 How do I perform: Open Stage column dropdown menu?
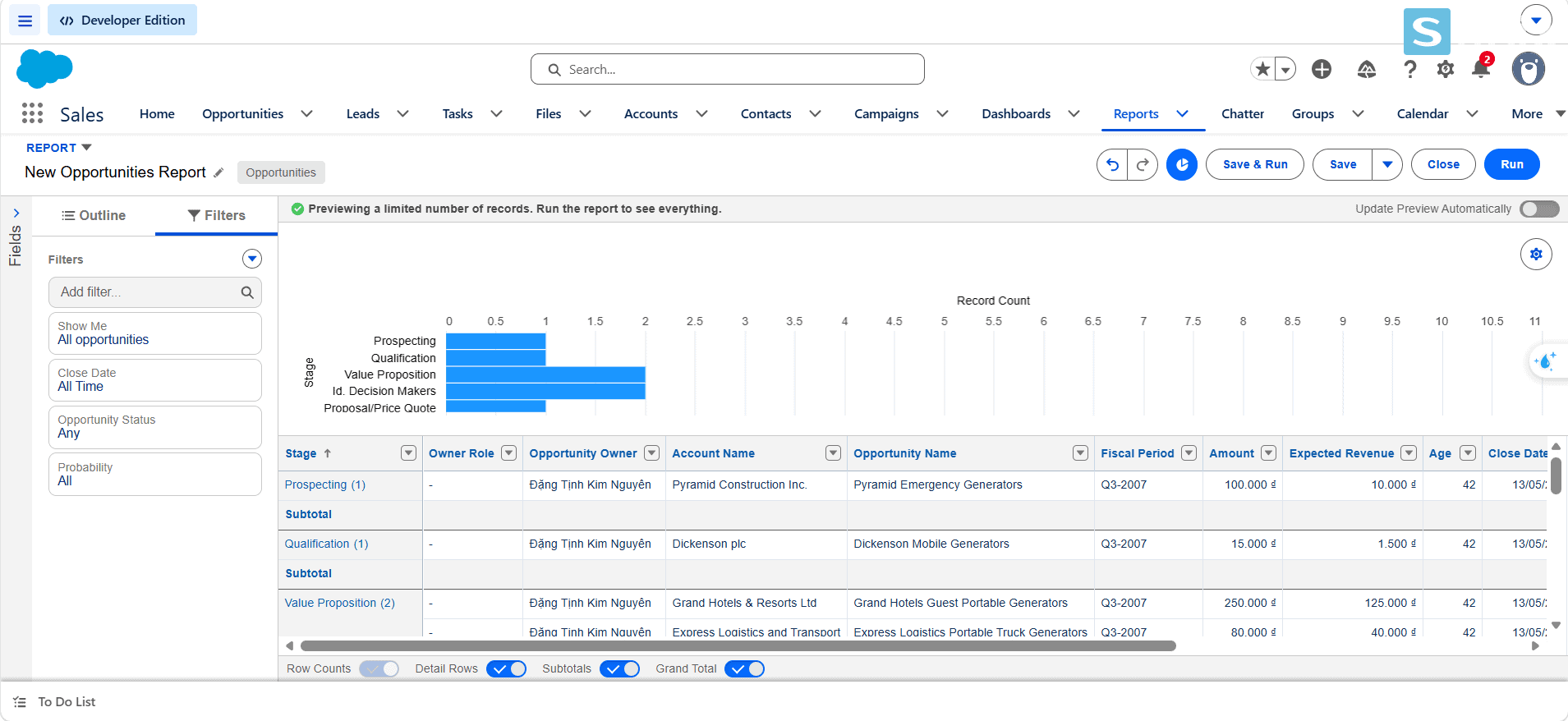408,453
